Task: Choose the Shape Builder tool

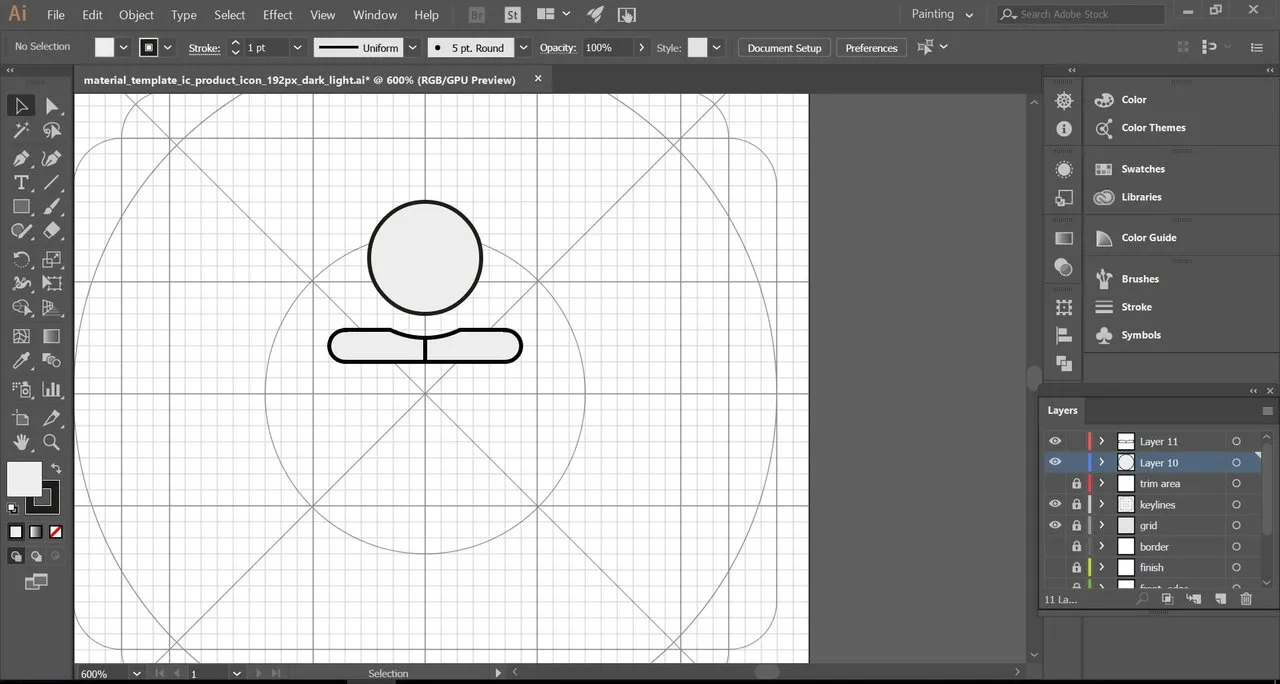Action: (21, 309)
